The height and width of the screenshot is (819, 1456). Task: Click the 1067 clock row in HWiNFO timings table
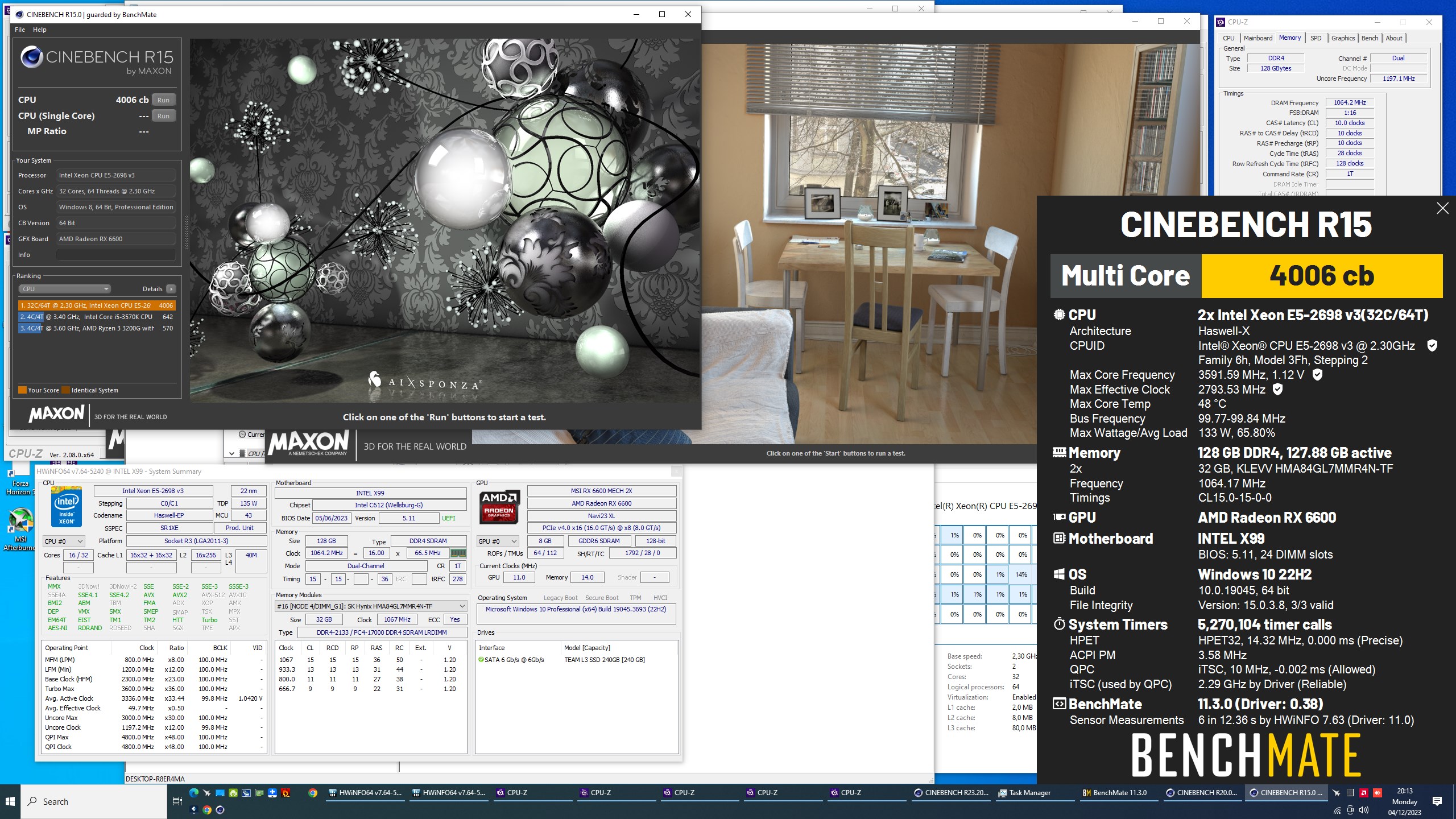[x=371, y=660]
